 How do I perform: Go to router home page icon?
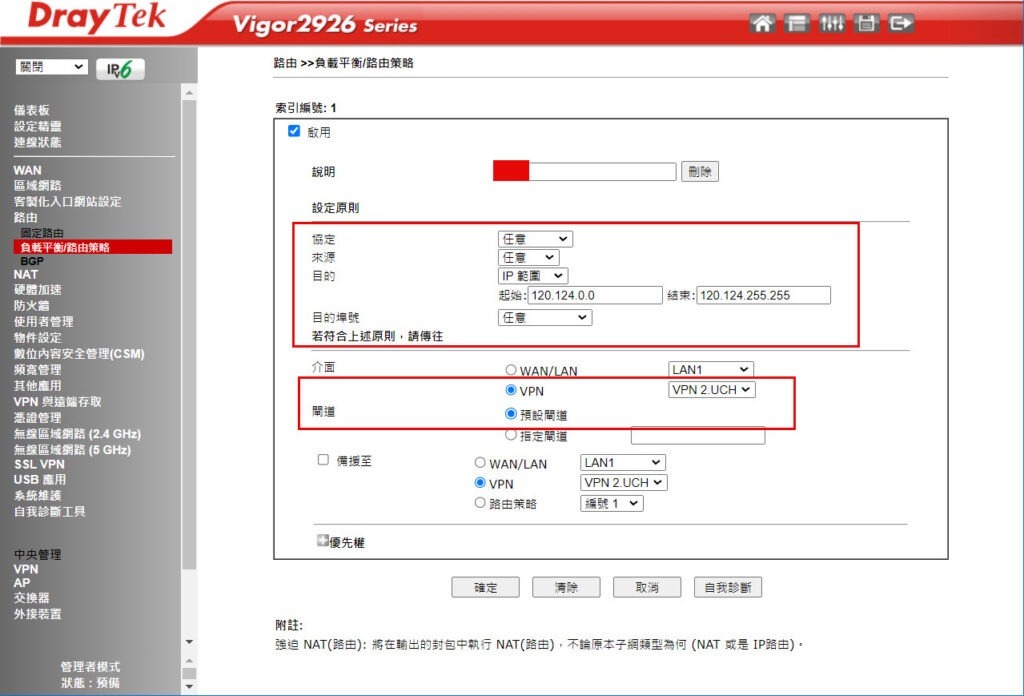[x=762, y=24]
